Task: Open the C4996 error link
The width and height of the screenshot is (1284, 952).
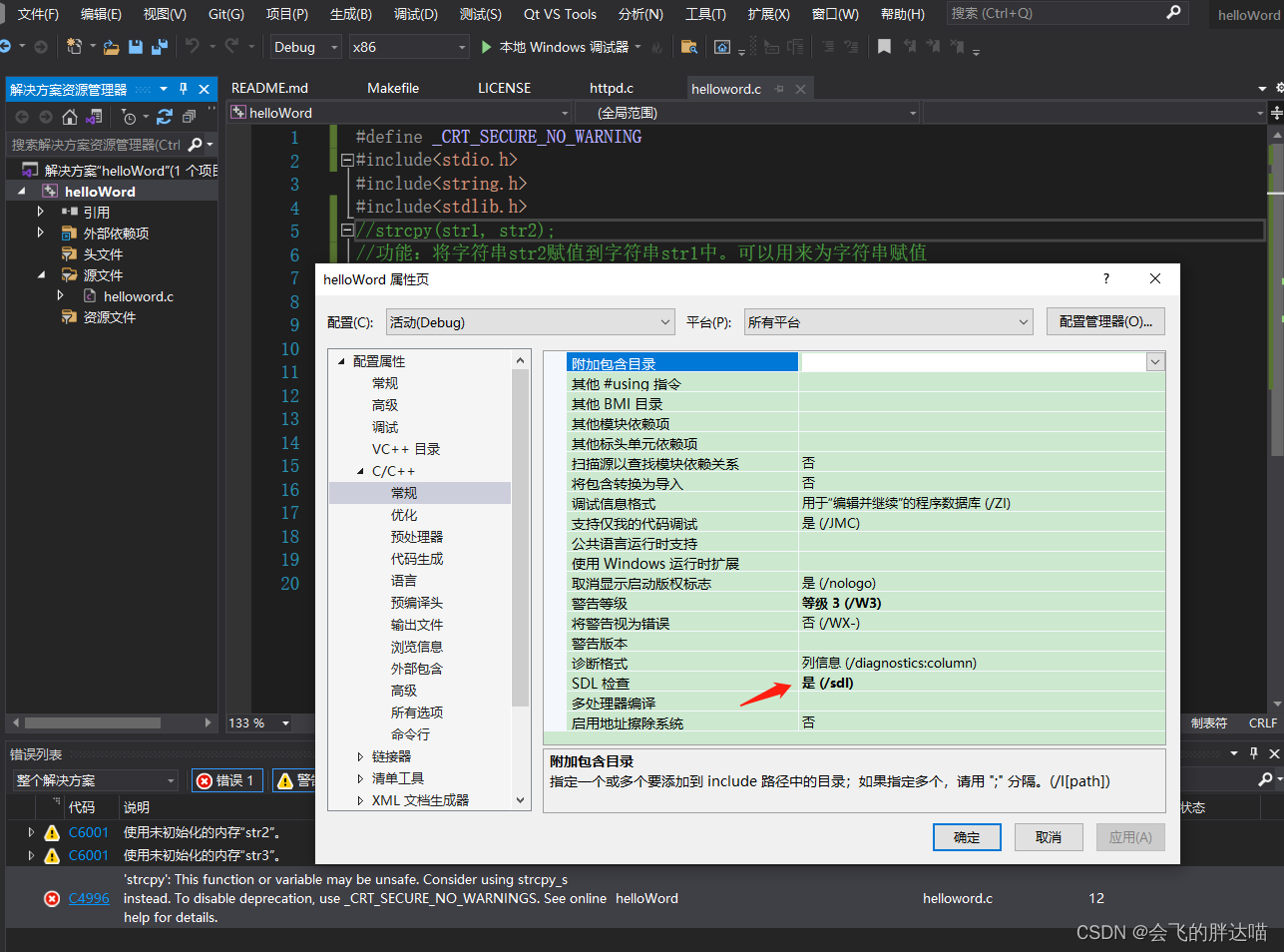Action: click(x=88, y=898)
